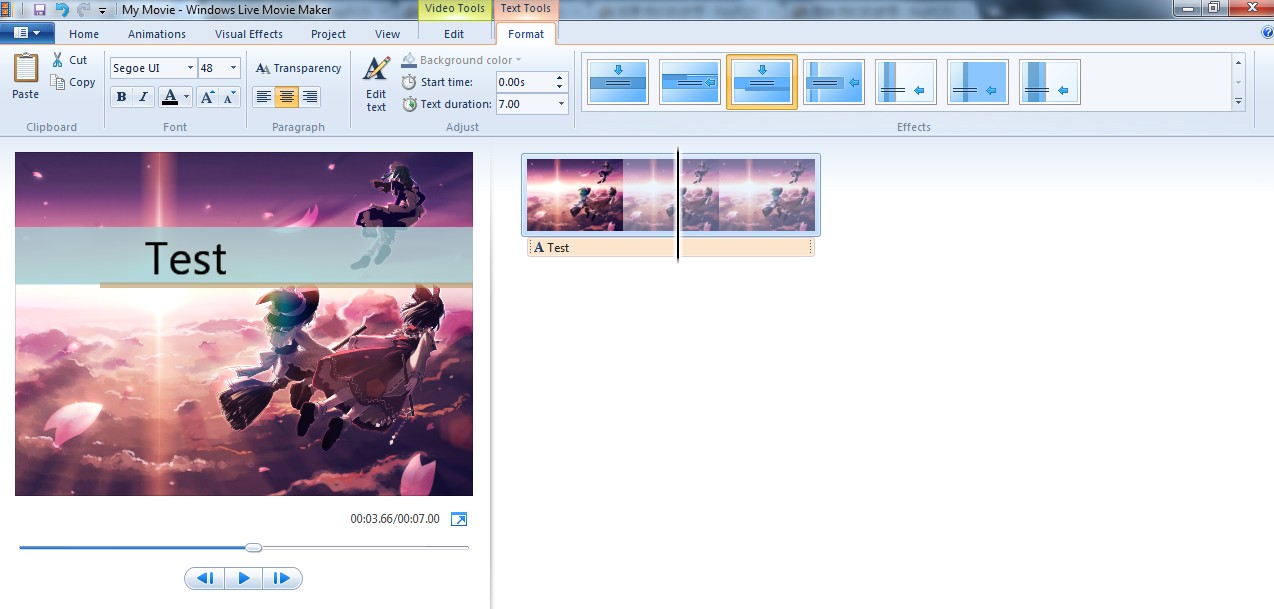Switch to the Animations tab
The width and height of the screenshot is (1274, 609).
[157, 34]
